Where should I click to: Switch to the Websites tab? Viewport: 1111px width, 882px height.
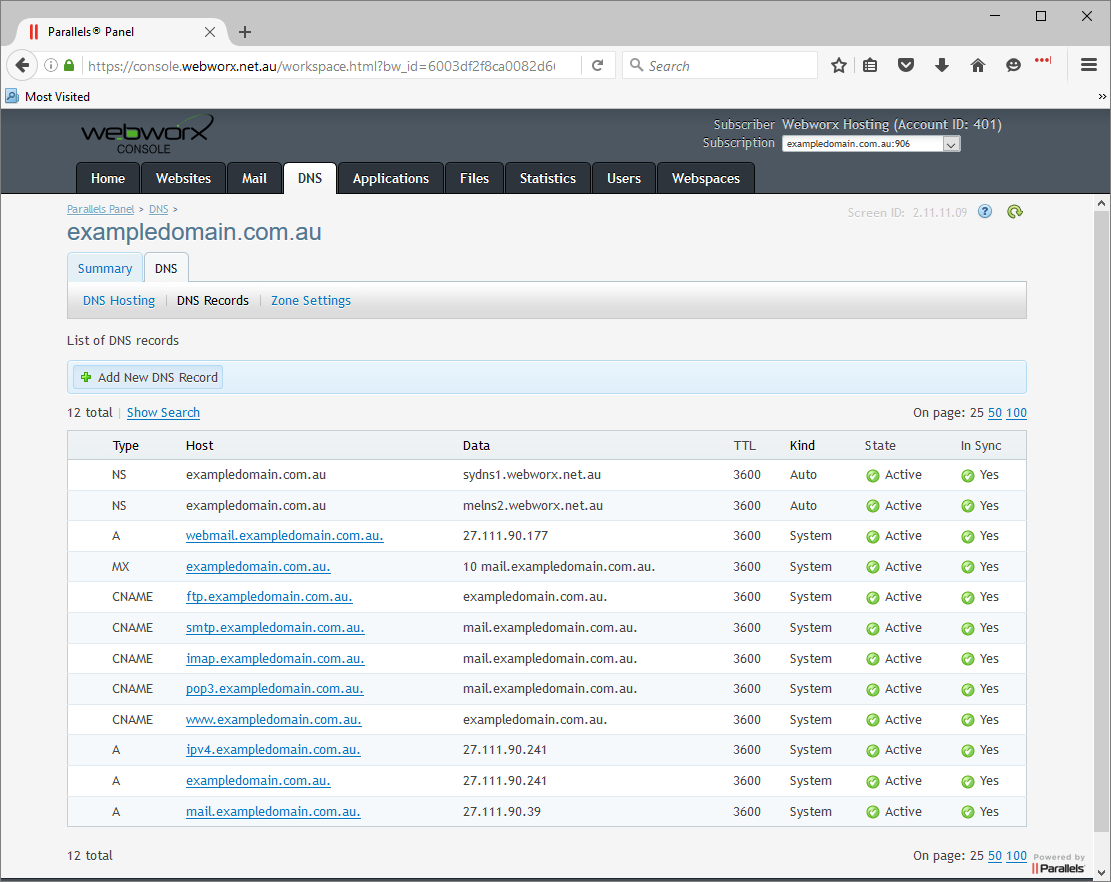click(183, 179)
